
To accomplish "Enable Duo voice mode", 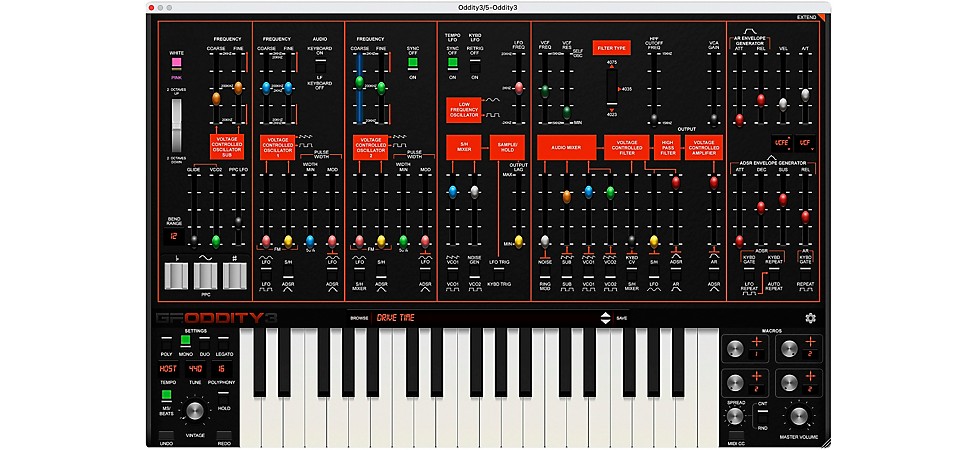I will [205, 344].
